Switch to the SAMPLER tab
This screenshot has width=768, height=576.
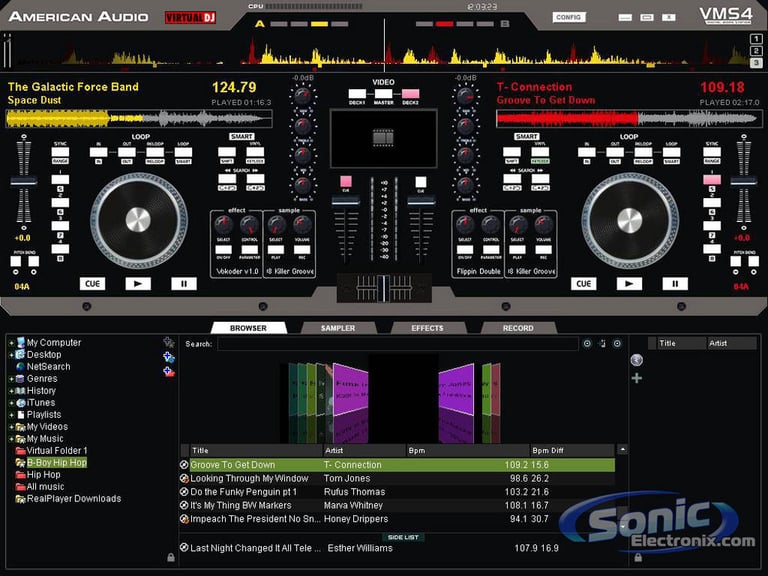(x=338, y=328)
